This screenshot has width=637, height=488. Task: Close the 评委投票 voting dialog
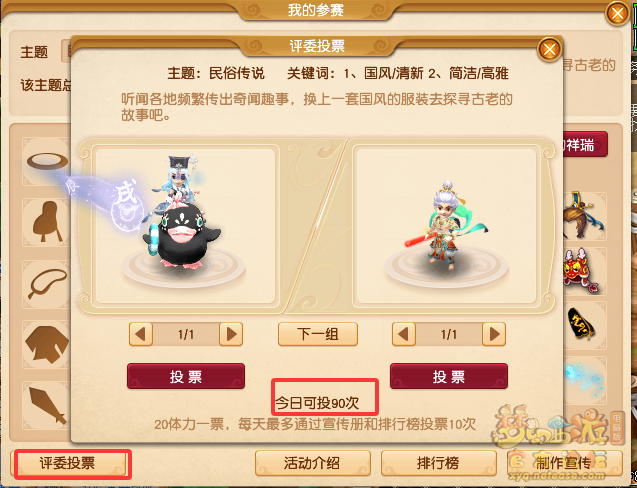pos(550,50)
